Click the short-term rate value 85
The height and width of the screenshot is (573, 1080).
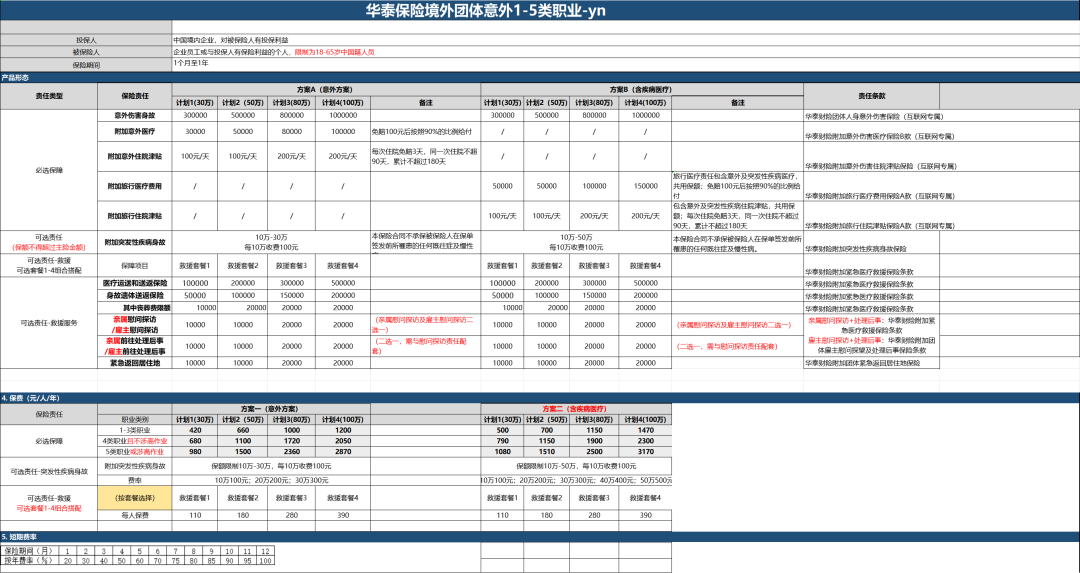click(x=211, y=561)
